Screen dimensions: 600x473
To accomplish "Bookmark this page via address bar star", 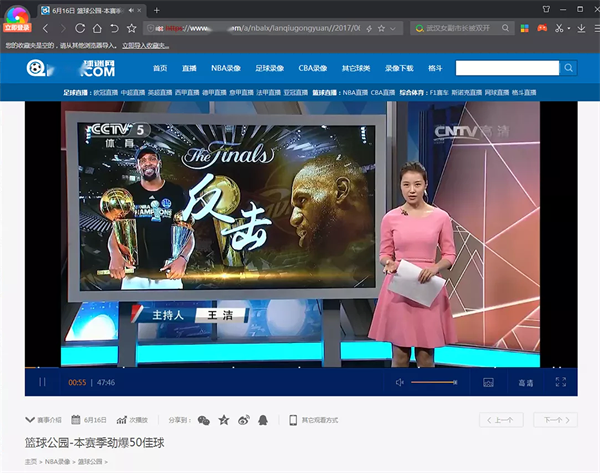I will [382, 28].
